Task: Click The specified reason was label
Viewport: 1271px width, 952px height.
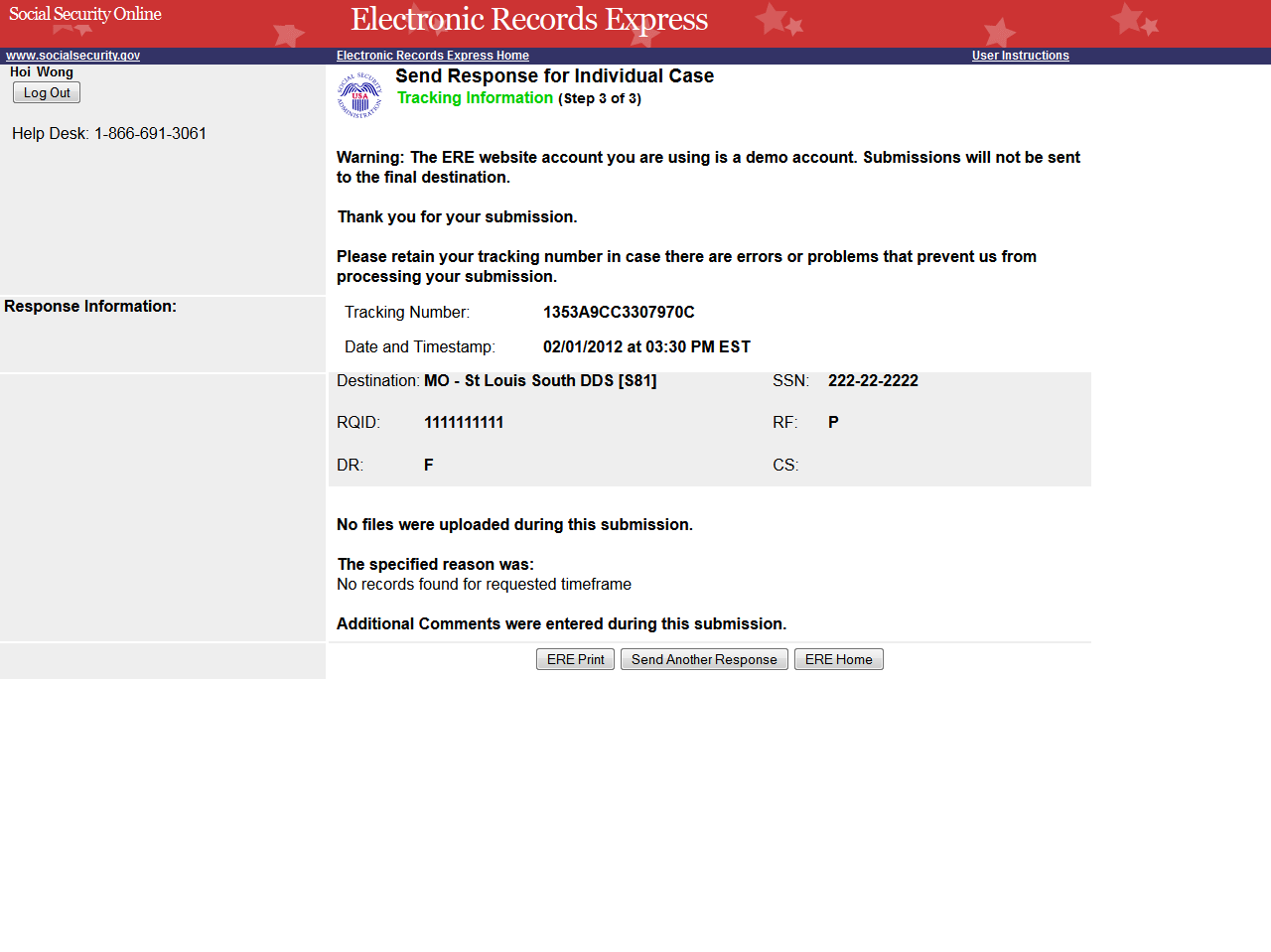Action: tap(435, 564)
